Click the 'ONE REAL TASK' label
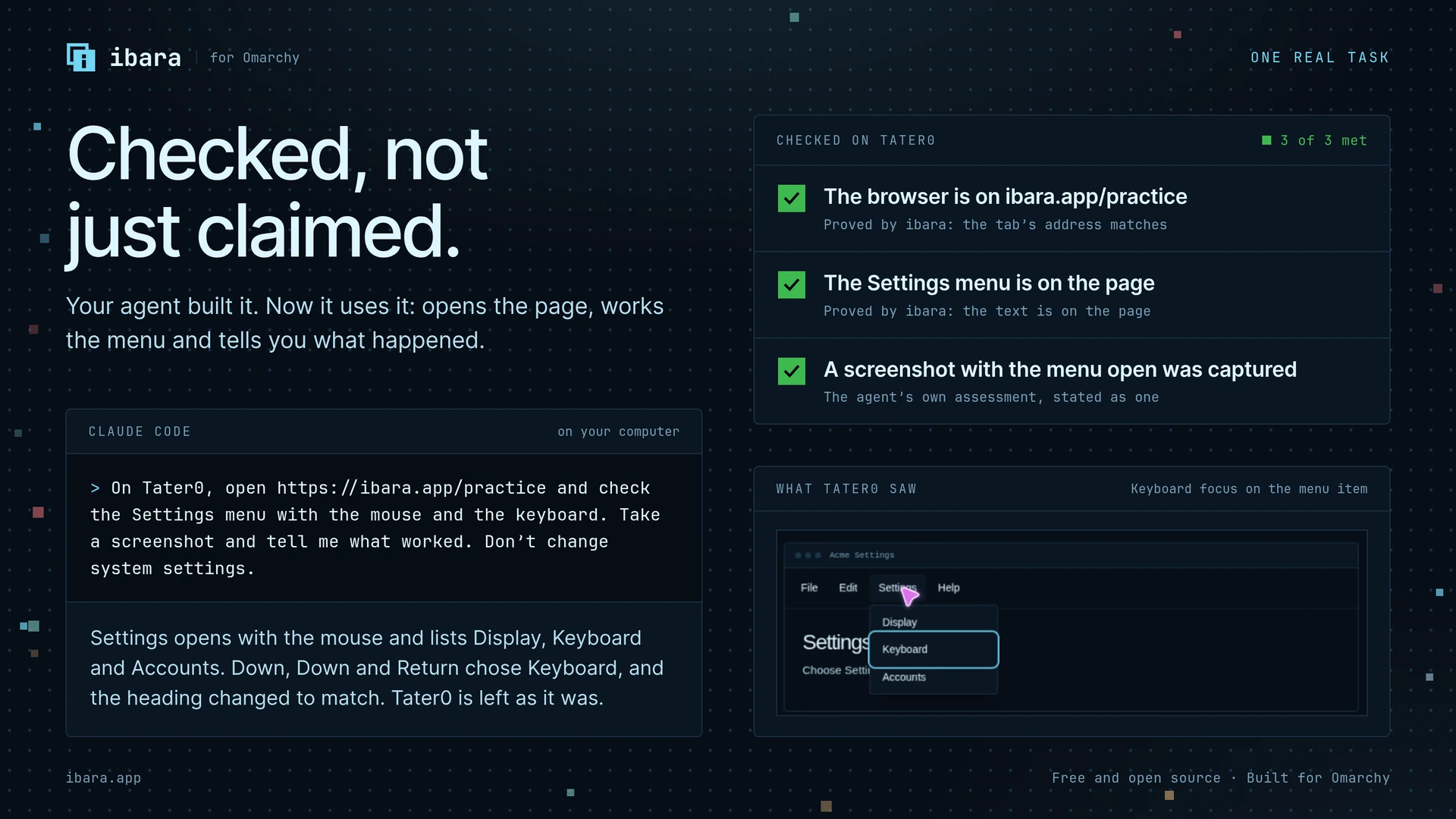This screenshot has width=1456, height=819. (x=1319, y=58)
